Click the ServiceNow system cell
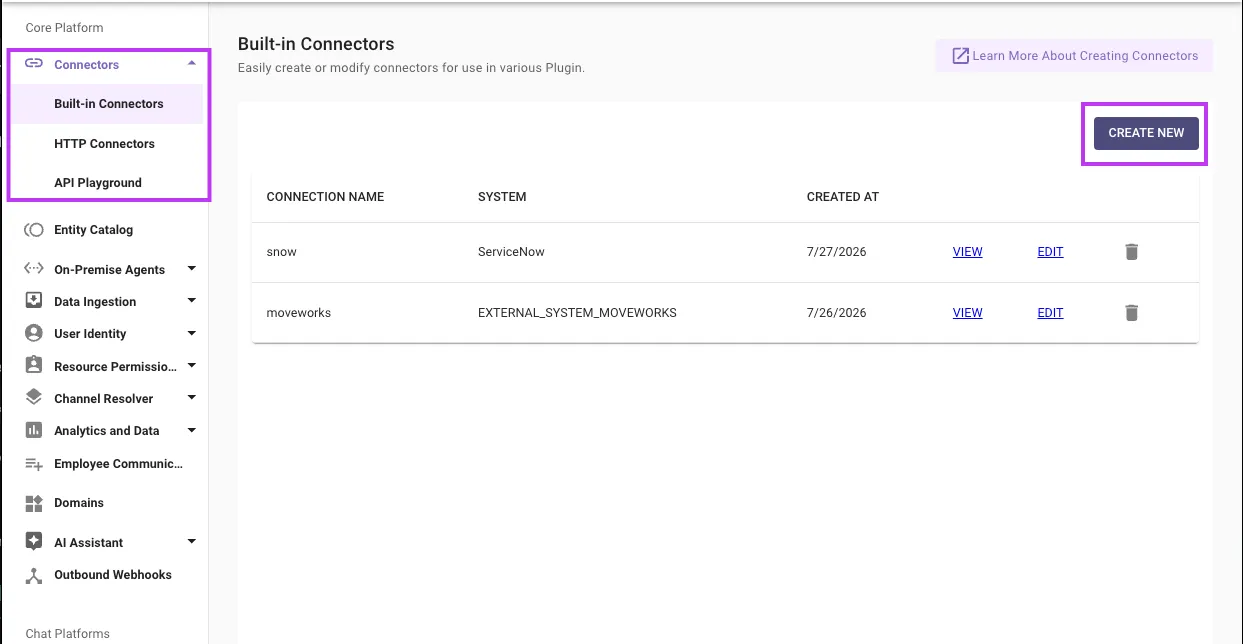 [511, 252]
